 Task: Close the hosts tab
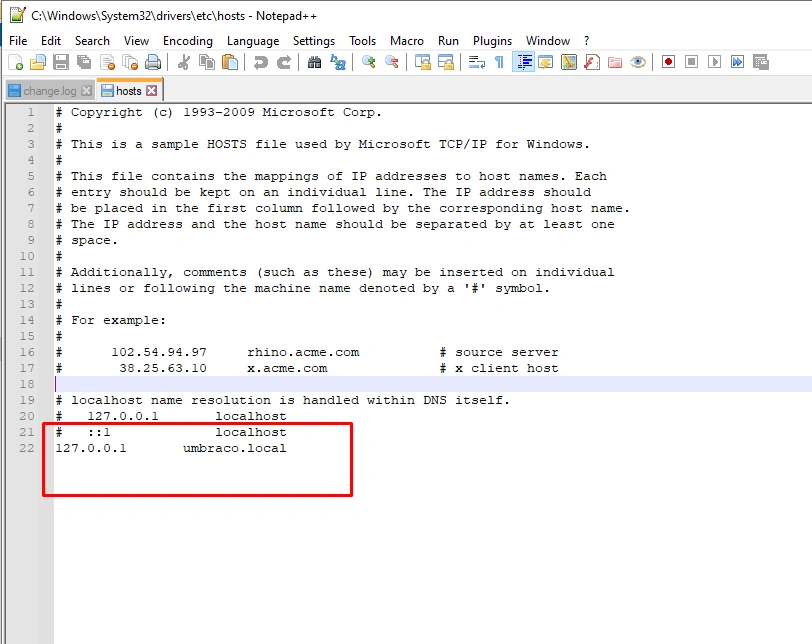(x=151, y=91)
